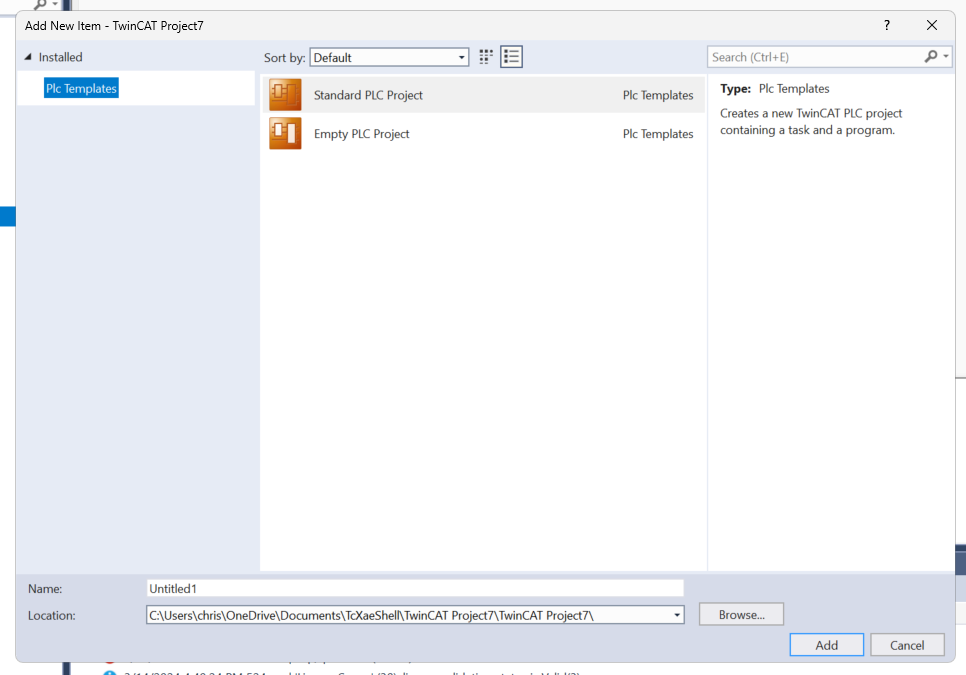This screenshot has width=966, height=675.
Task: Click the Type: Plc Templates description text
Action: coord(774,88)
